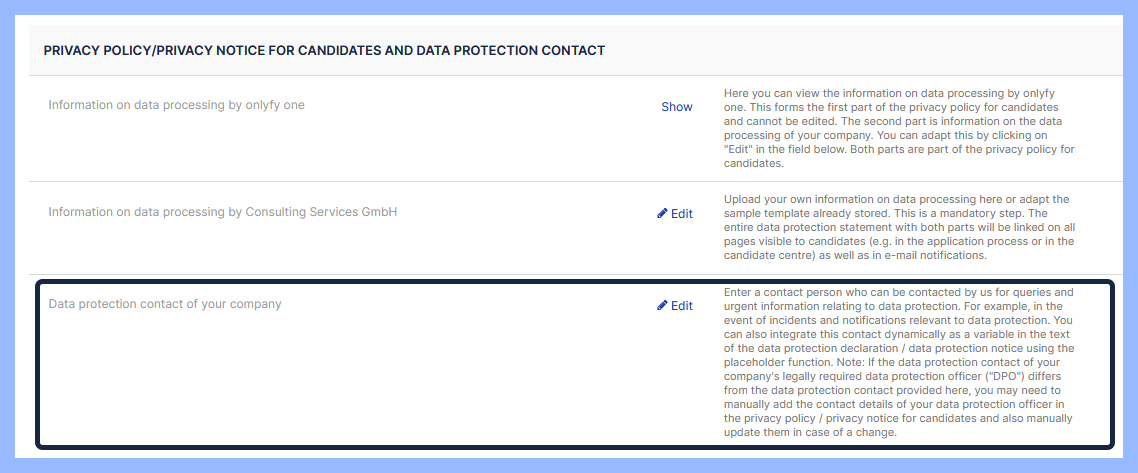Click Edit text for Consulting Services GmbH information
Viewport: 1138px width, 473px height.
tap(682, 213)
